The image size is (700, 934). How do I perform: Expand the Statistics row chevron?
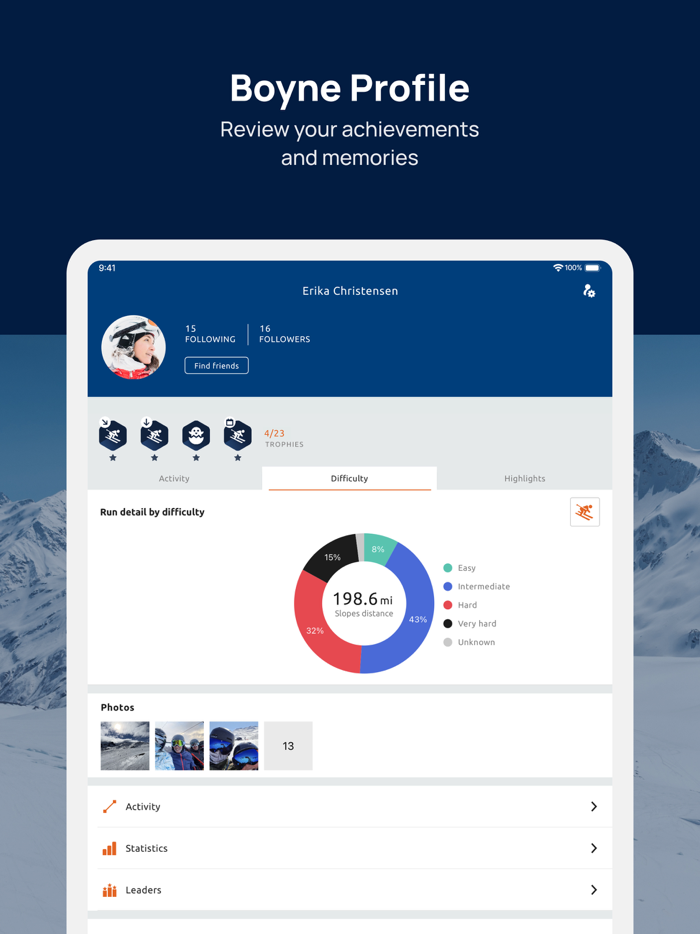[x=593, y=848]
